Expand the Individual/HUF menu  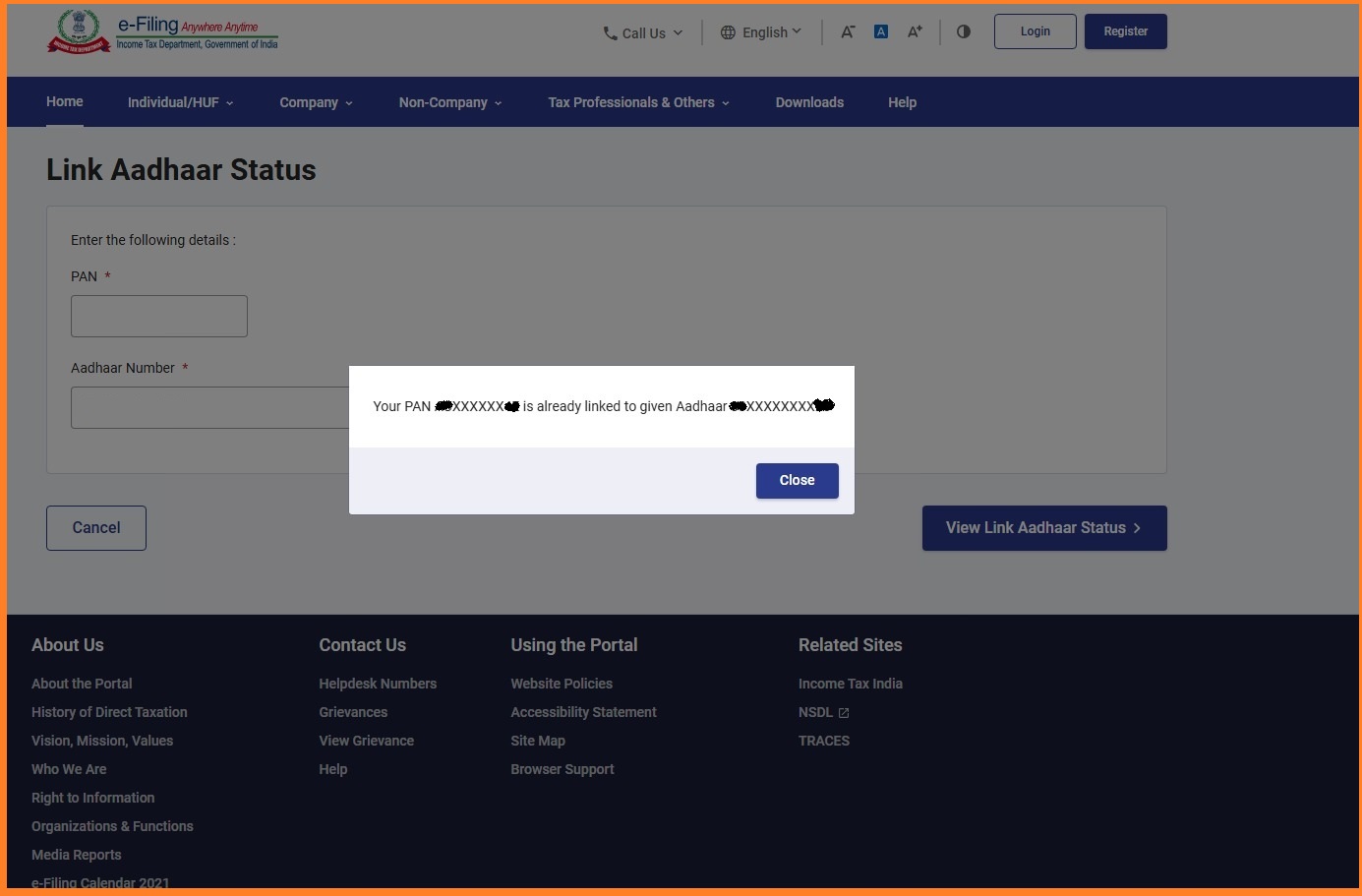click(x=180, y=102)
